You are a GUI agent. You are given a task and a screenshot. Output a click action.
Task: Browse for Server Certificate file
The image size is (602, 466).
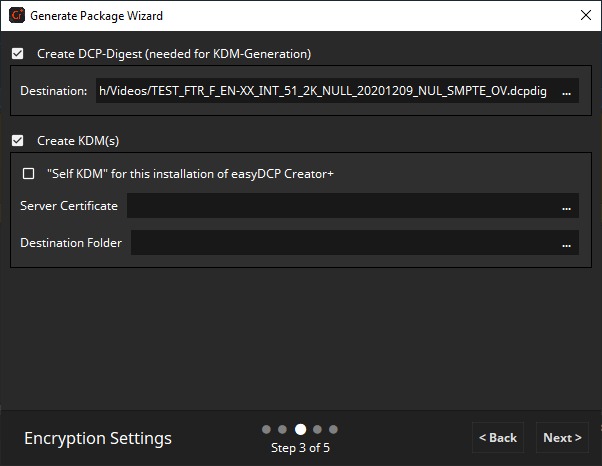pos(566,206)
